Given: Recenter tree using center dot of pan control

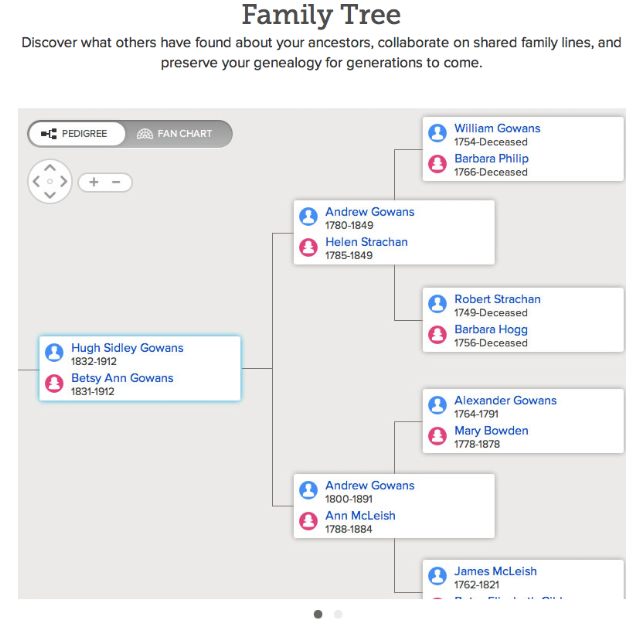Looking at the screenshot, I should coord(50,181).
